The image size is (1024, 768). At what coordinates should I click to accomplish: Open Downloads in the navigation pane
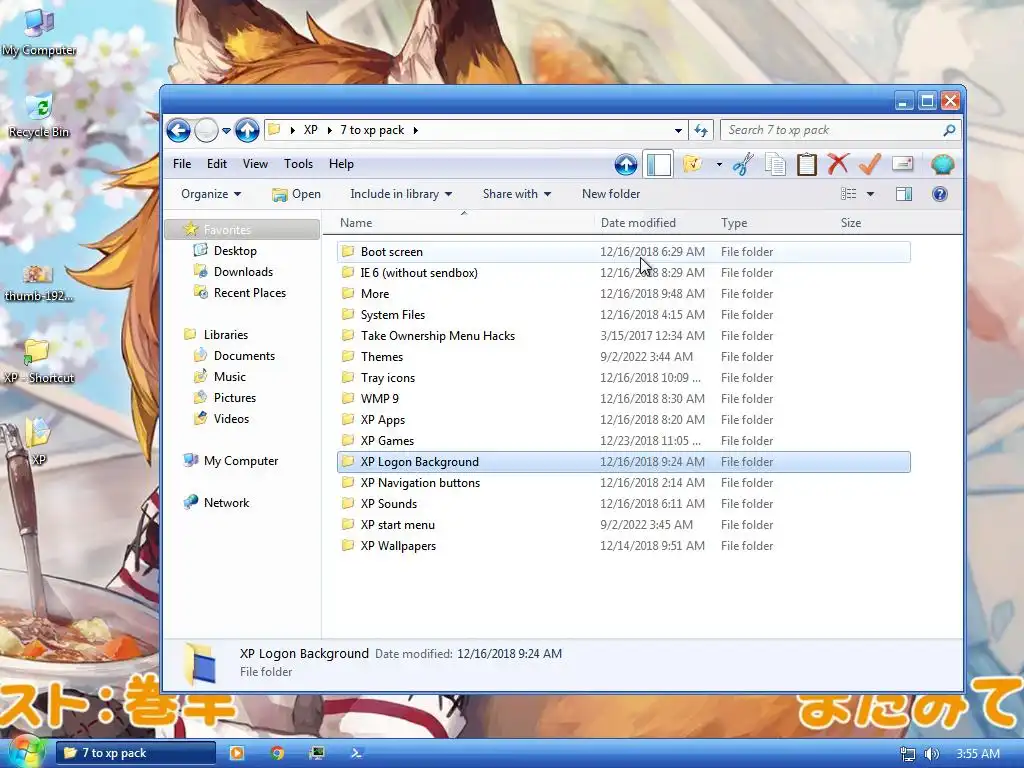pos(243,272)
